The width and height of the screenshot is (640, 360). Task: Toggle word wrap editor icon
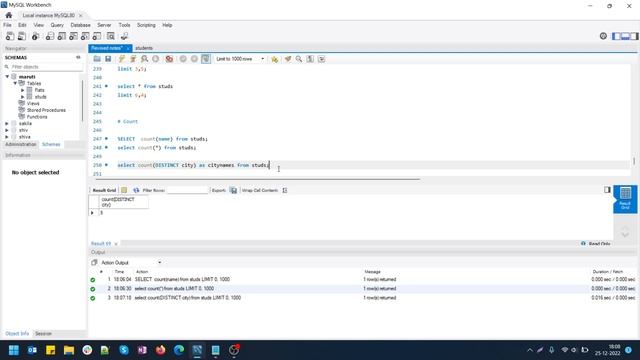tap(322, 59)
